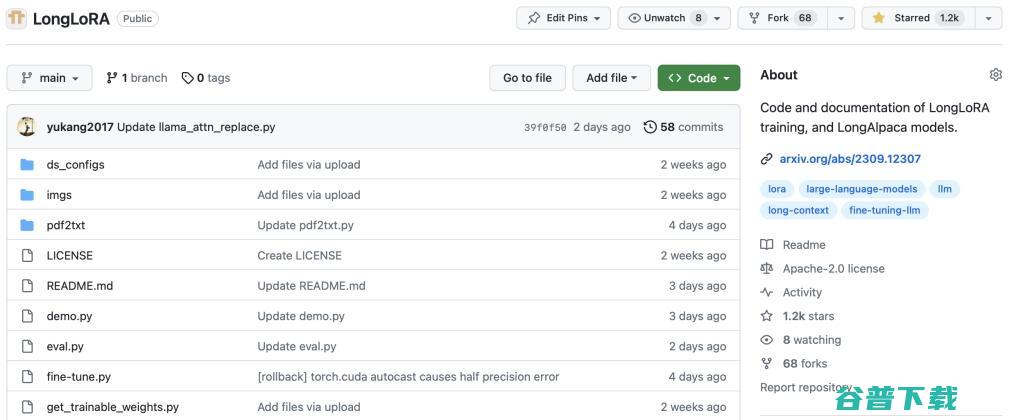Open the 0 tags link
The width and height of the screenshot is (1014, 420).
tap(206, 78)
